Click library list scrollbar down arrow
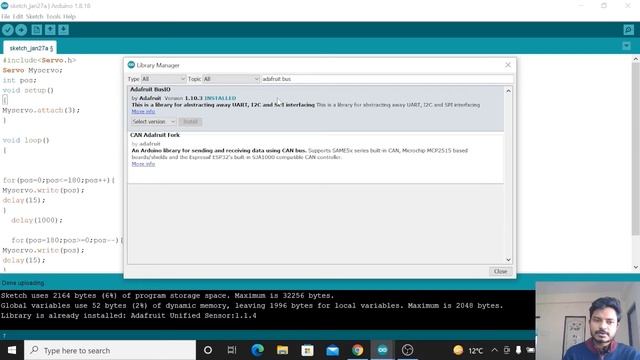This screenshot has width=640, height=360. [509, 260]
